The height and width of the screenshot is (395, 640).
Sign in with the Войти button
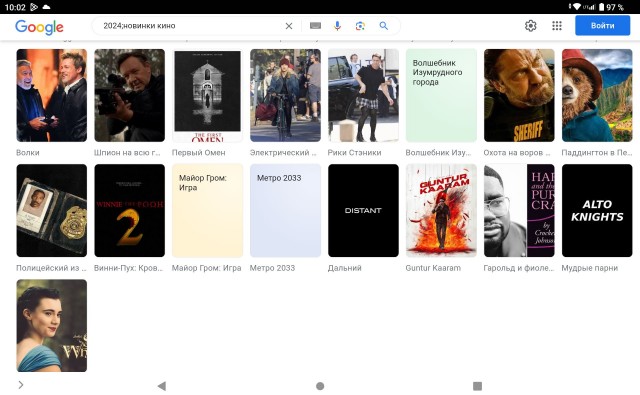coord(602,26)
